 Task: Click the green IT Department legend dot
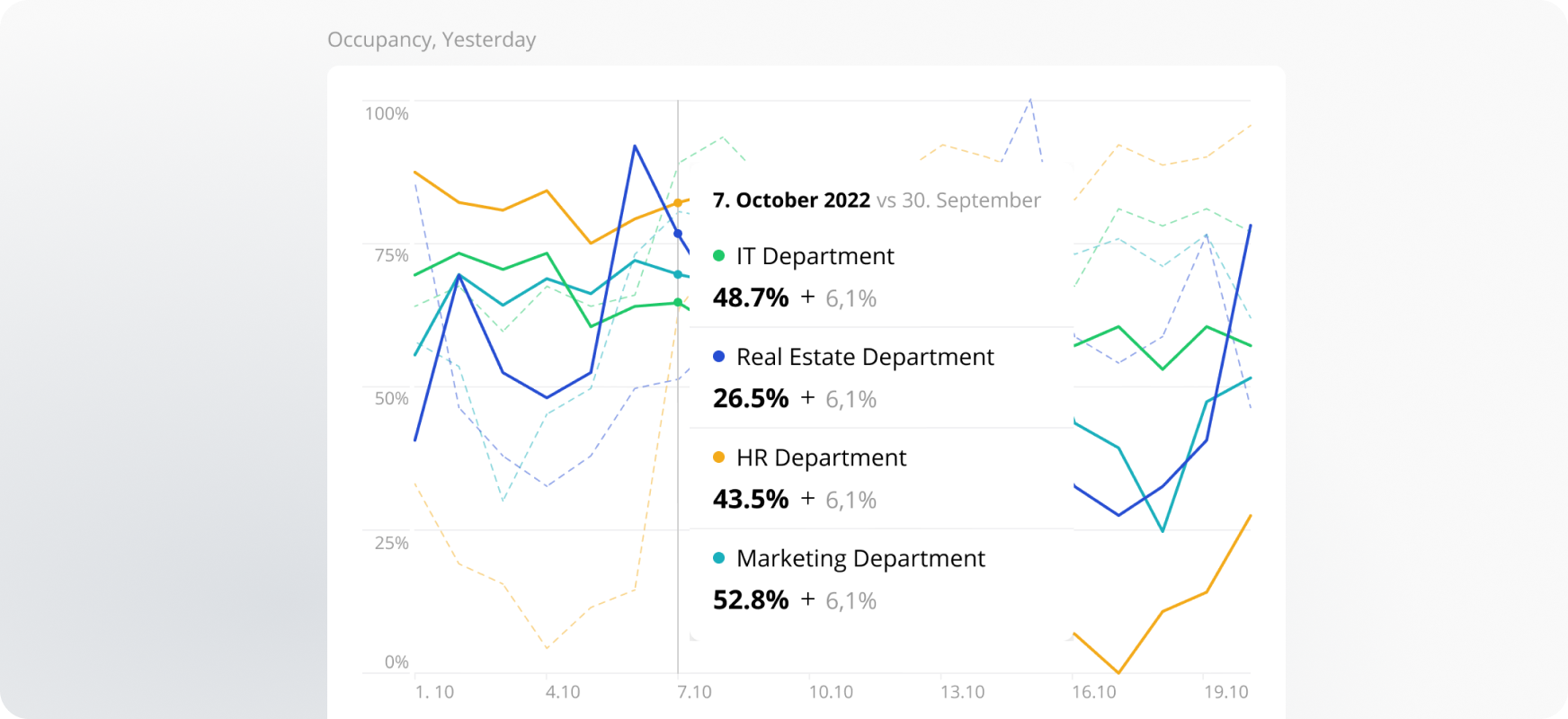[718, 256]
